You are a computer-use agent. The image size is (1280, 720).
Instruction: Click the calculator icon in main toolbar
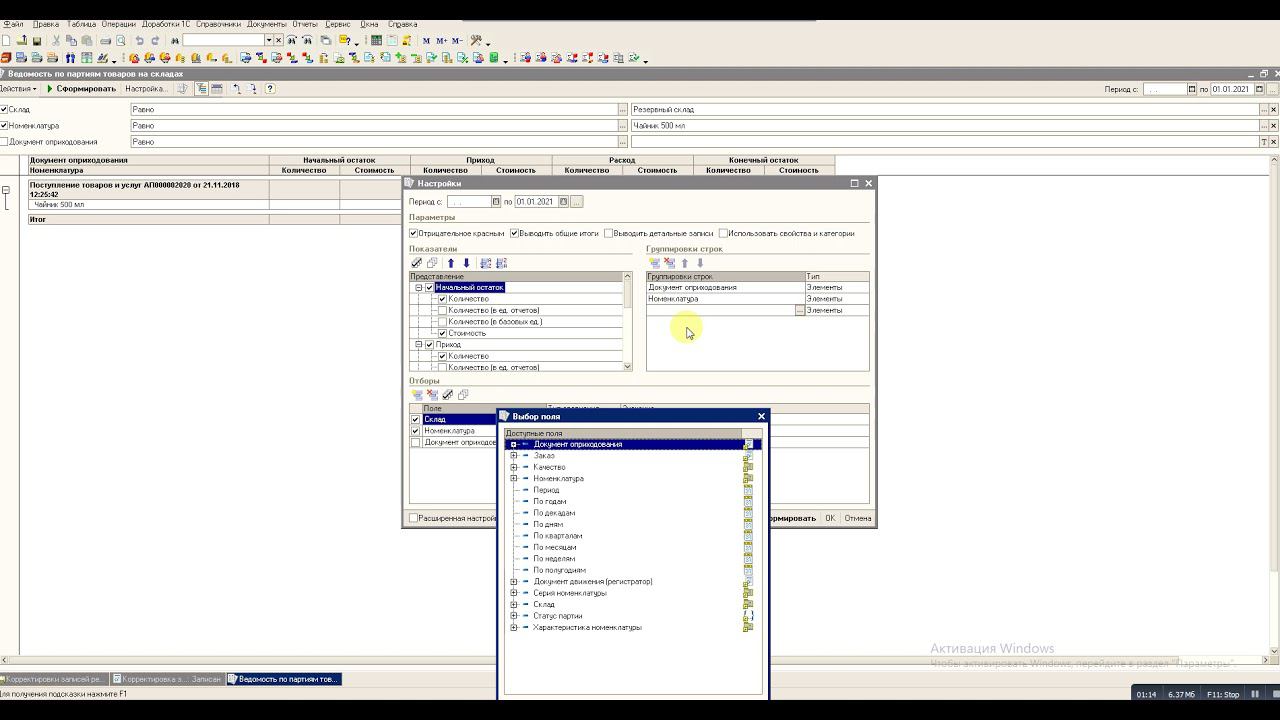(x=376, y=41)
